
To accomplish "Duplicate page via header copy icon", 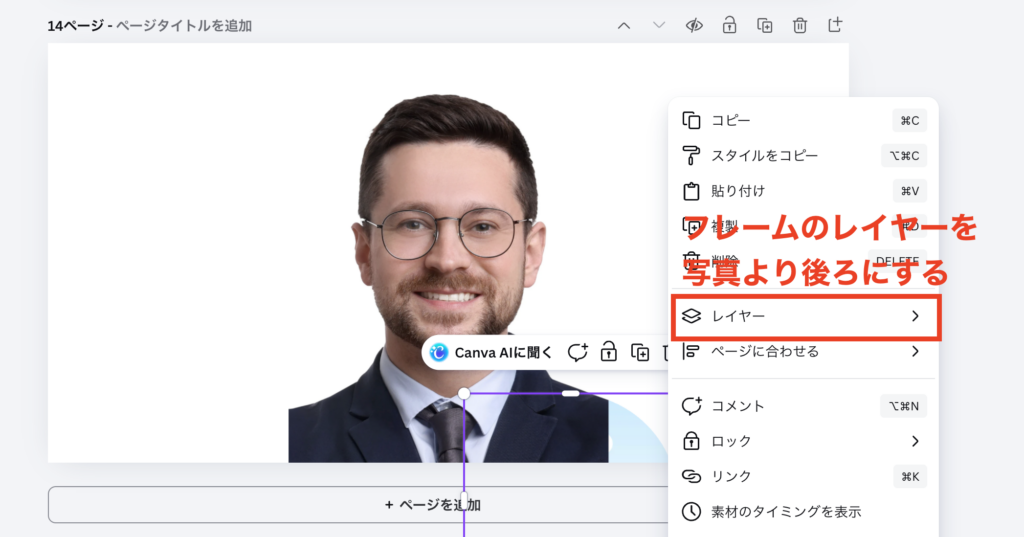I will pyautogui.click(x=765, y=25).
